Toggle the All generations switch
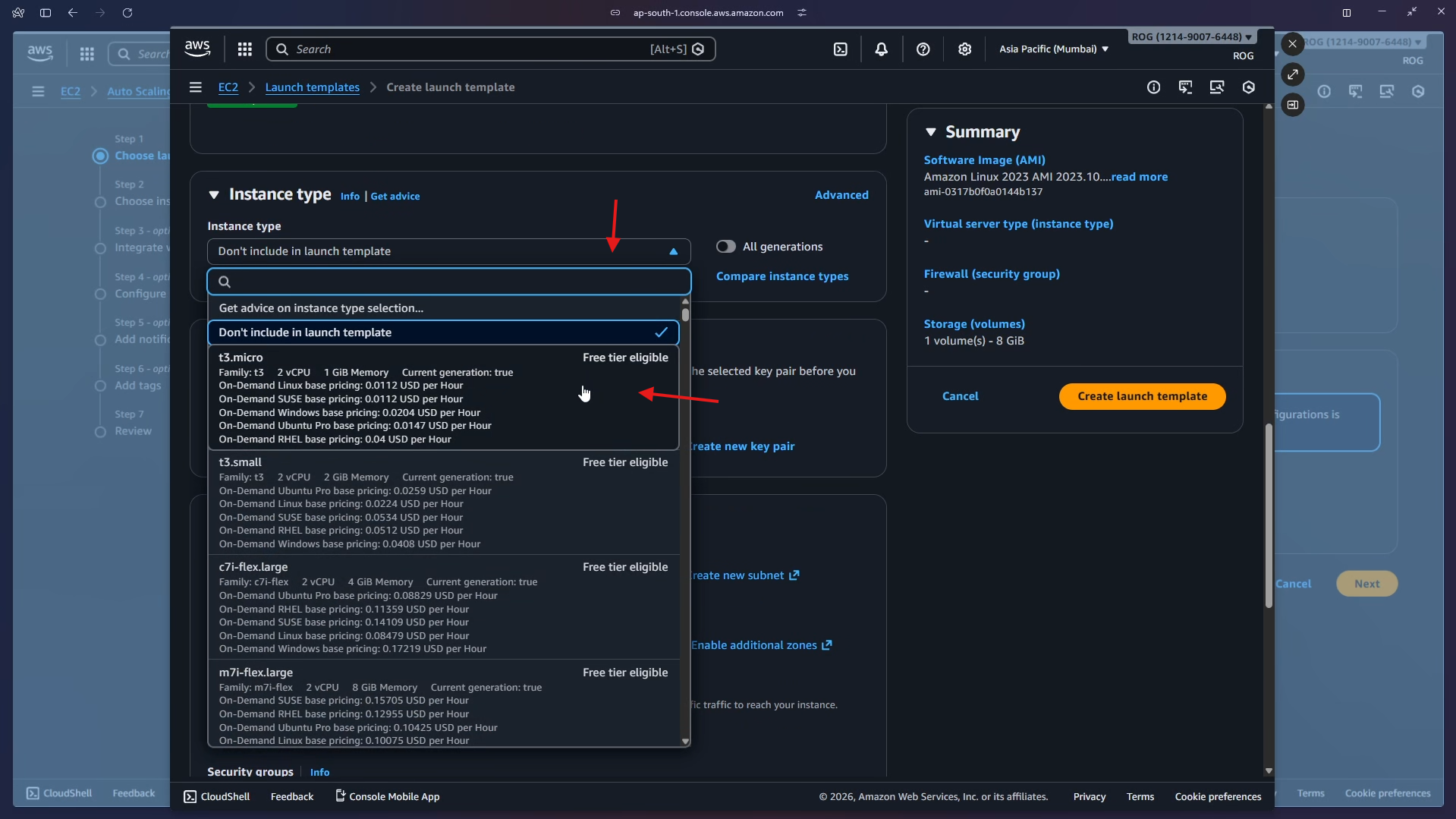The image size is (1456, 819). click(x=726, y=246)
